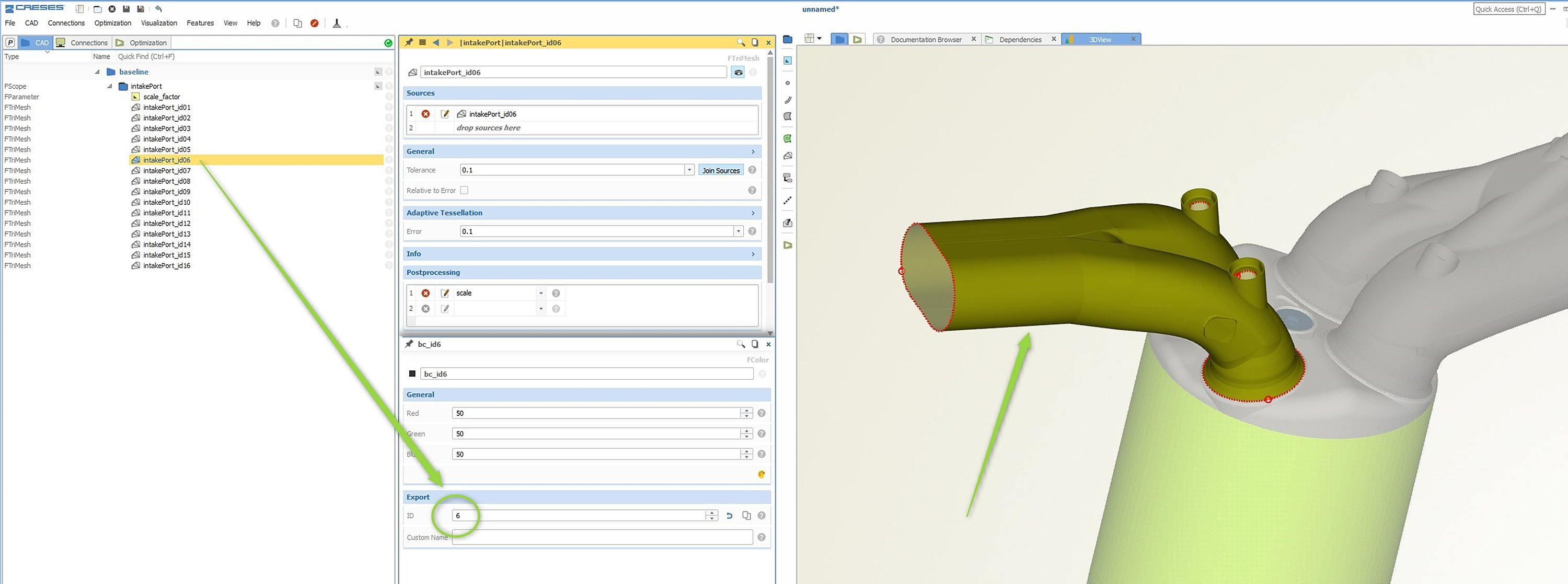Open the color picker palette icon
This screenshot has height=584, width=1568.
point(762,474)
